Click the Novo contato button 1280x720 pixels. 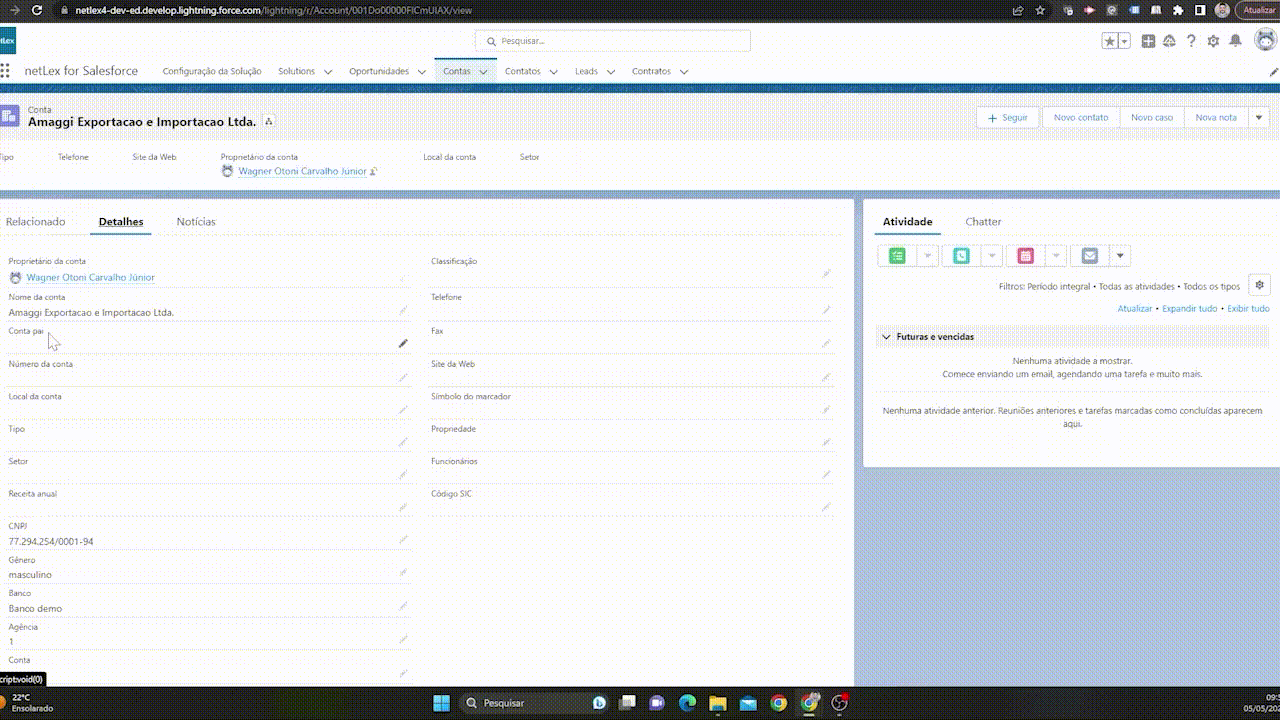(1081, 117)
